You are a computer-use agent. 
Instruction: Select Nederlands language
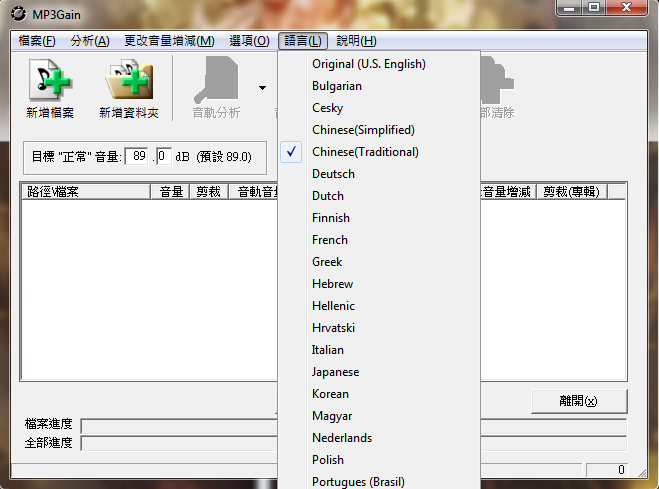379,438
